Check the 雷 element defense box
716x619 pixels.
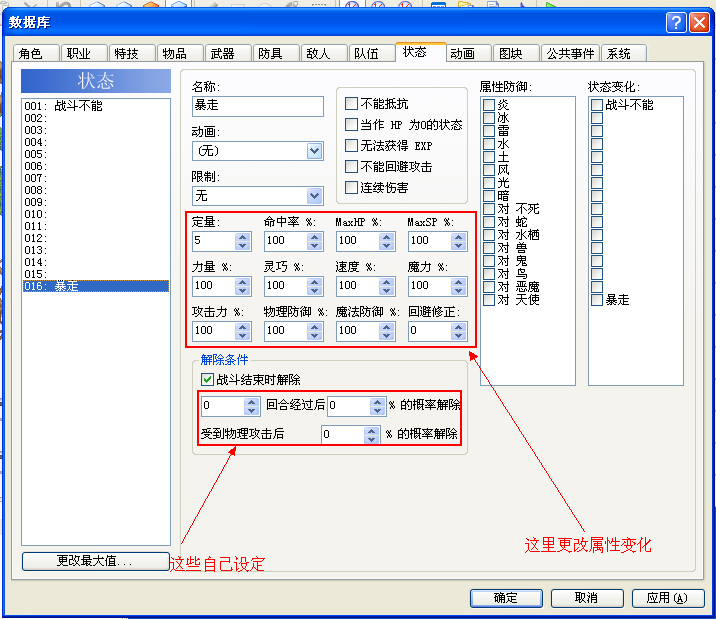tap(489, 131)
